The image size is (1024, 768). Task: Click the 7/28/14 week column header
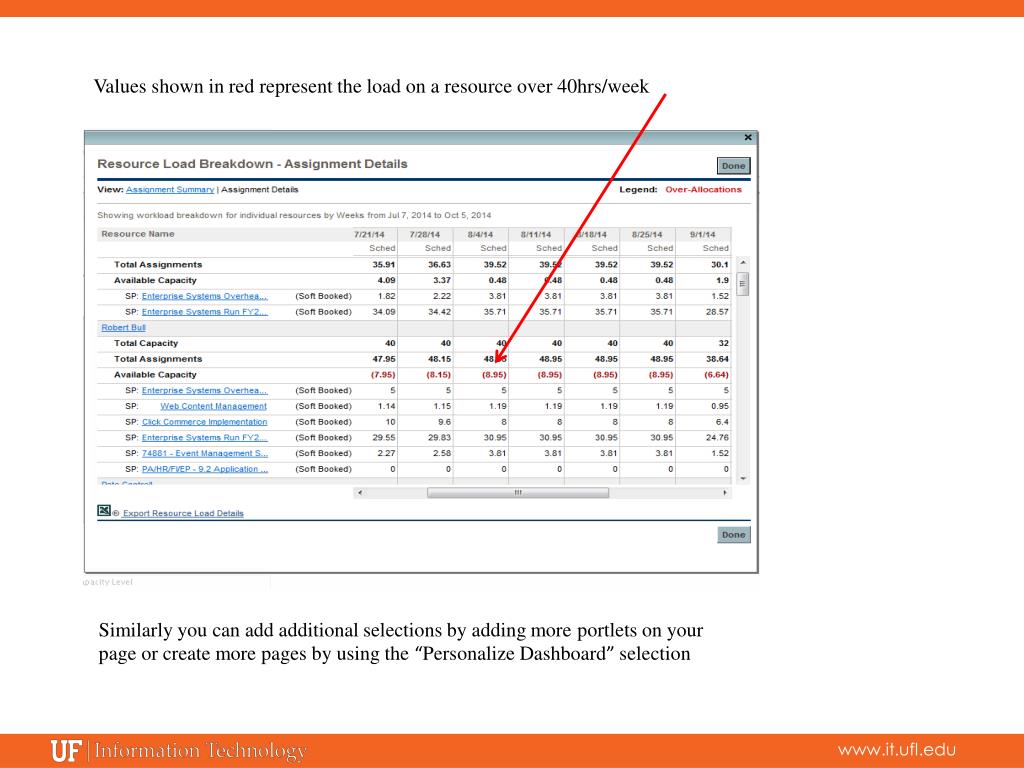[x=425, y=234]
